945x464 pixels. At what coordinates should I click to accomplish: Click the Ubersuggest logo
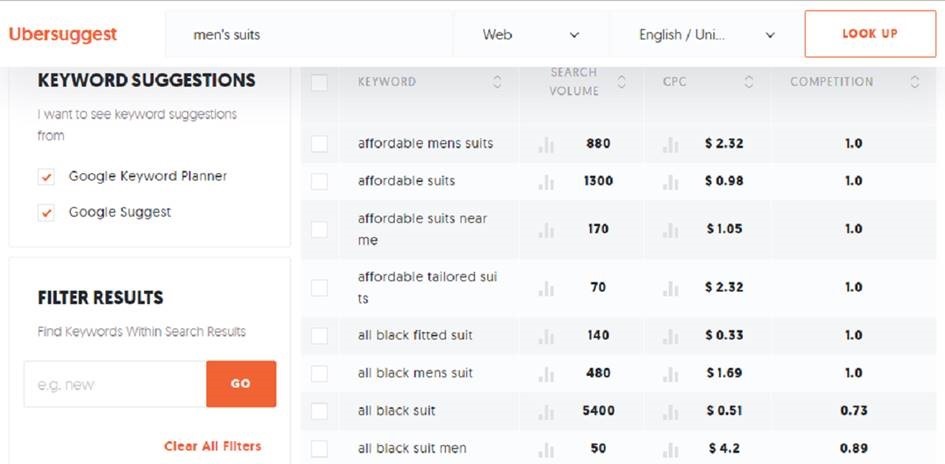[x=63, y=34]
